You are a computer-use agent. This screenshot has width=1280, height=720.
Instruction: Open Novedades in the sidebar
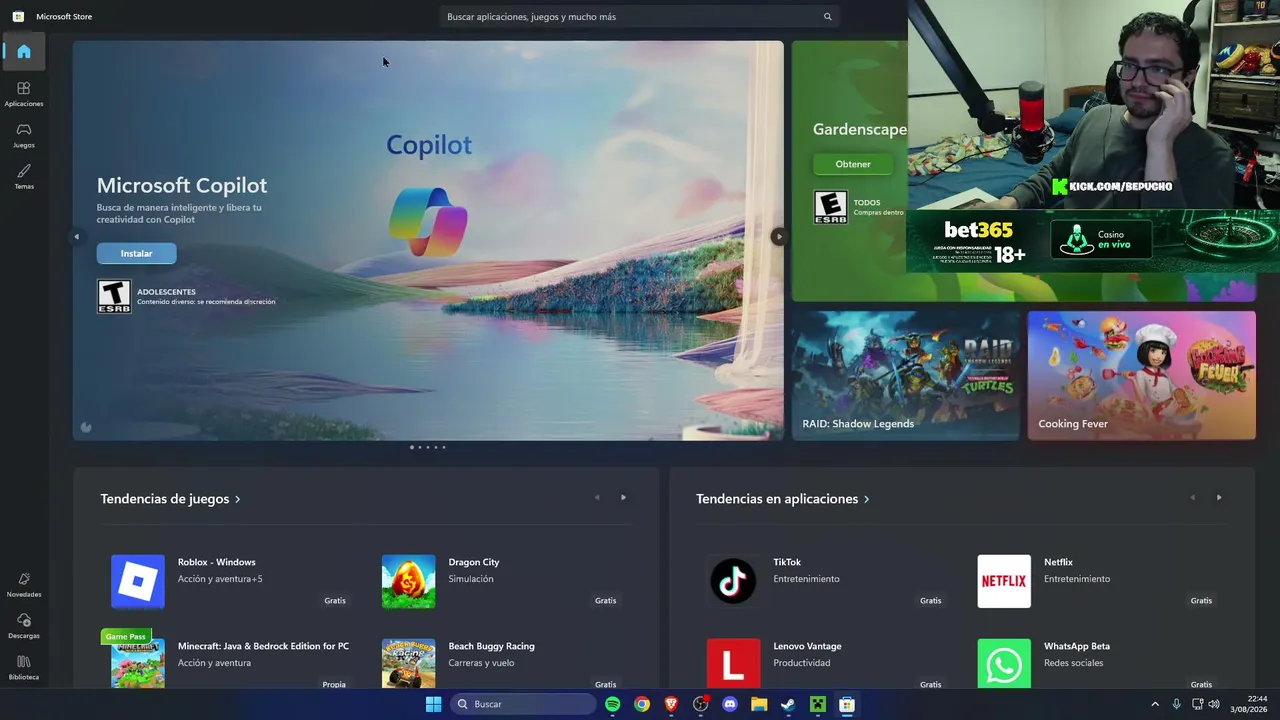tap(24, 585)
